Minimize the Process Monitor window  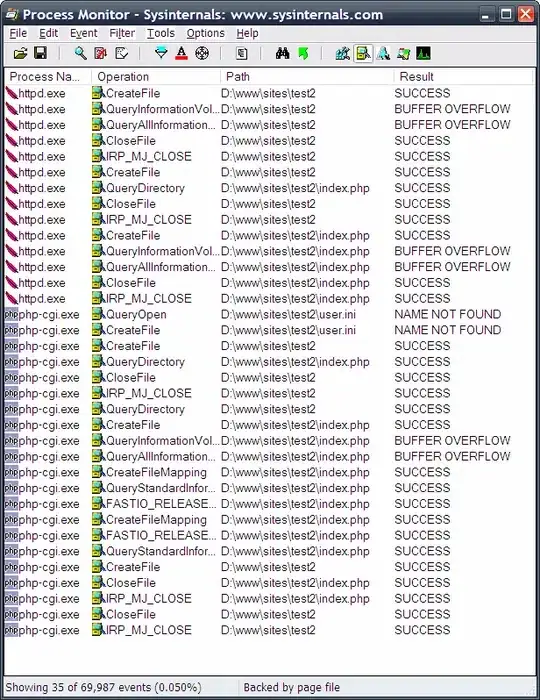pos(487,14)
